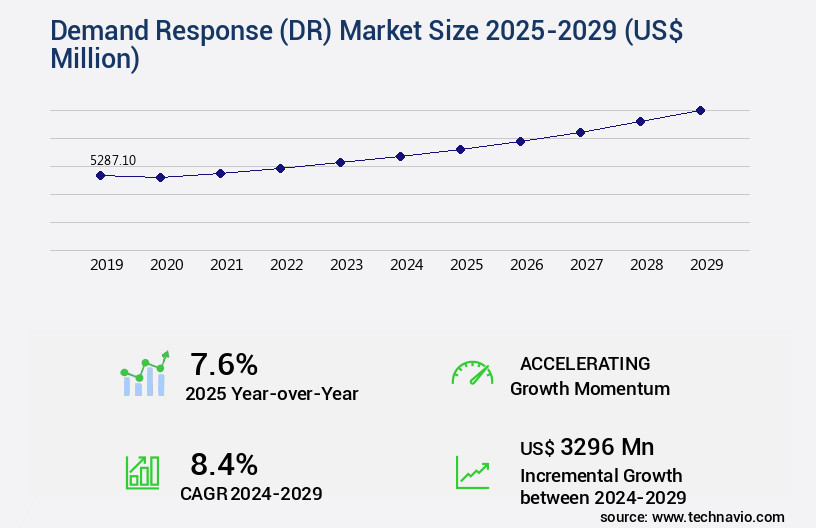
Task: Click the 2029 data point marker
Action: pyautogui.click(x=700, y=110)
